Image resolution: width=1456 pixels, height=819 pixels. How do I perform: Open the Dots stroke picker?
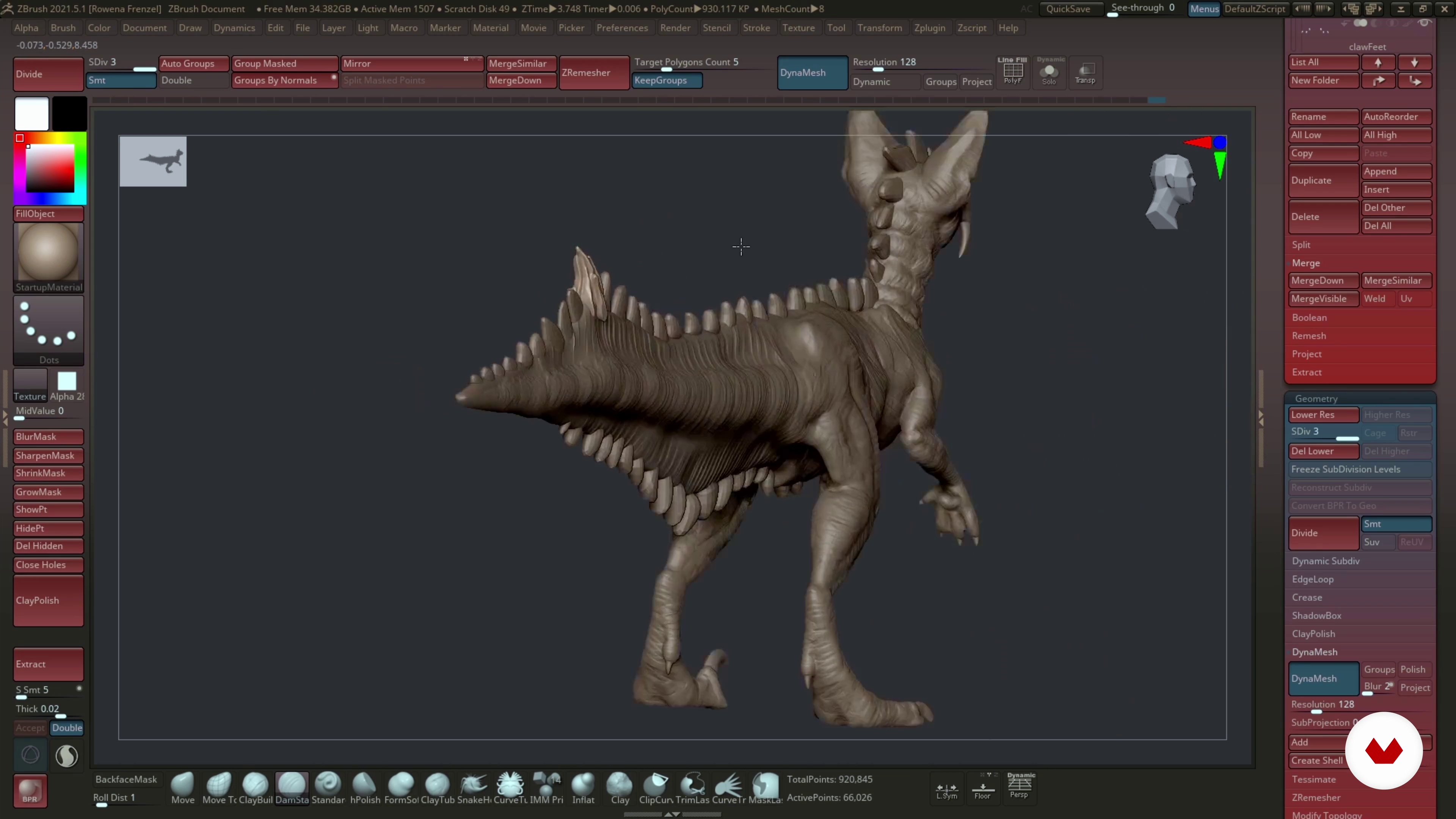pos(49,331)
